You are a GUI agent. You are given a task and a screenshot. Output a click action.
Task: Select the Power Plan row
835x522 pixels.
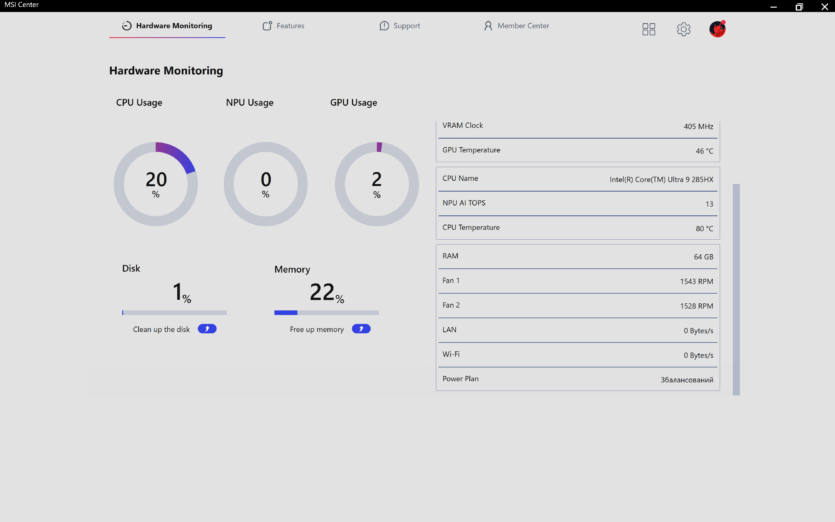coord(578,379)
